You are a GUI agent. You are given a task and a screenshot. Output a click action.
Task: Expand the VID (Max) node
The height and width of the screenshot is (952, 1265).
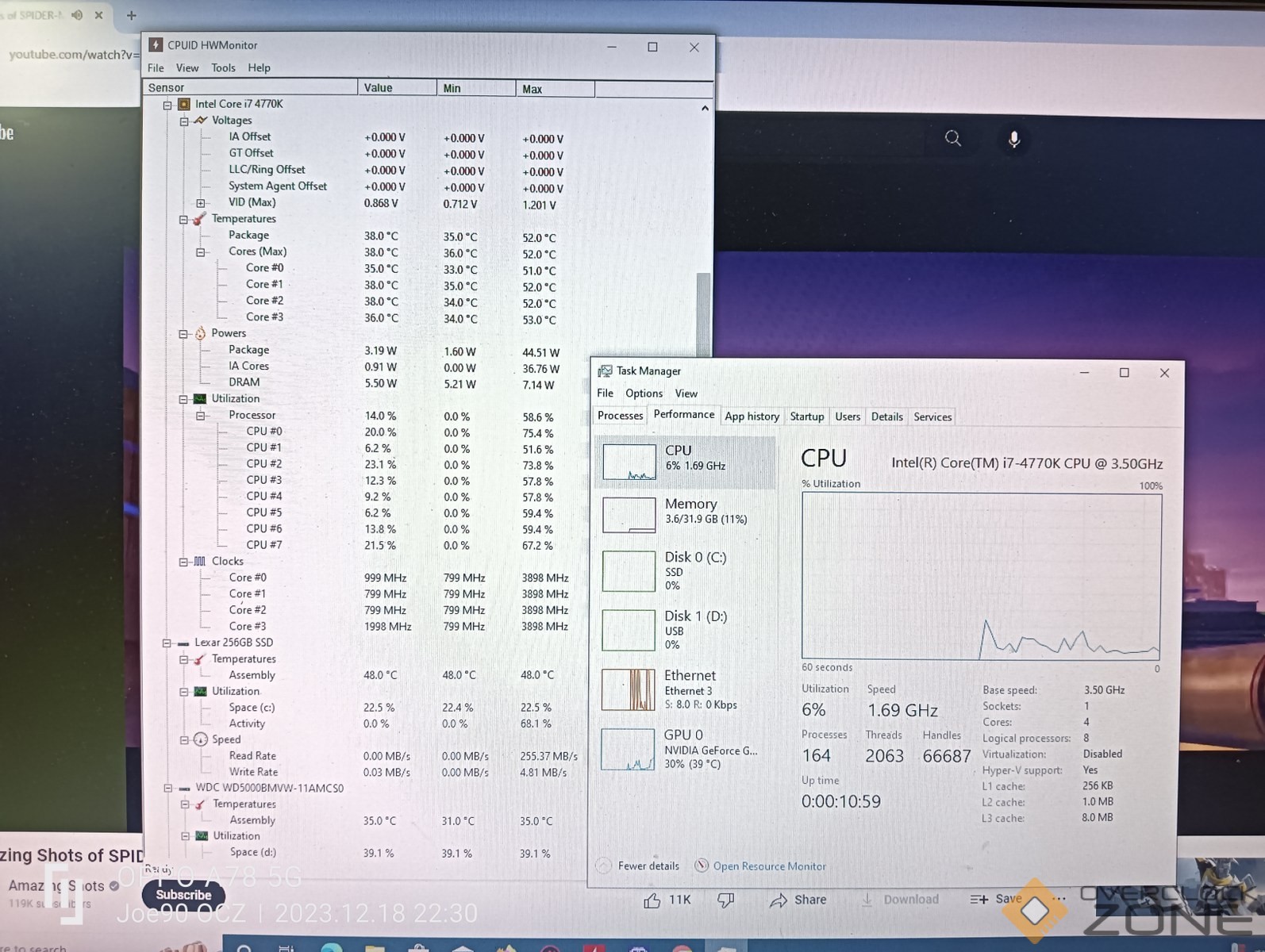pos(201,203)
